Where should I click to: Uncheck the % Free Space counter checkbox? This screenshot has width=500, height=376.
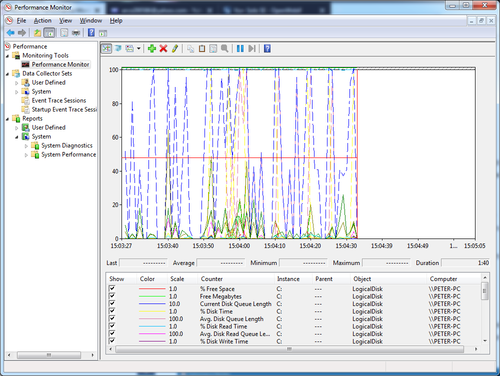[x=112, y=288]
